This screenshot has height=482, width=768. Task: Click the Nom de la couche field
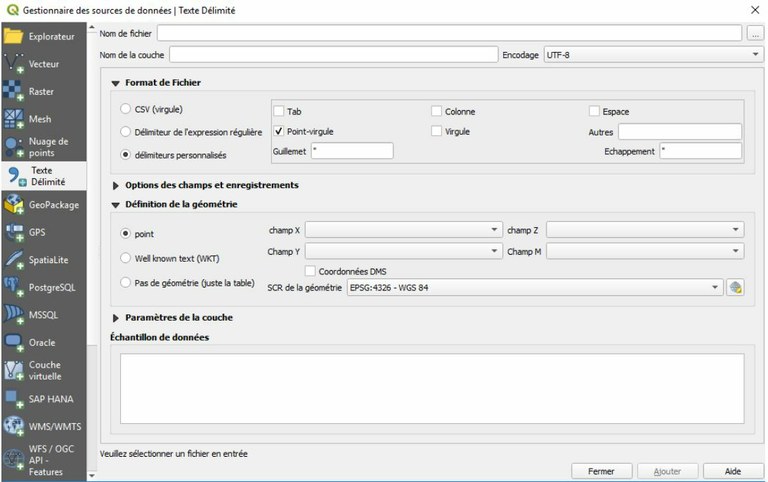pos(333,54)
